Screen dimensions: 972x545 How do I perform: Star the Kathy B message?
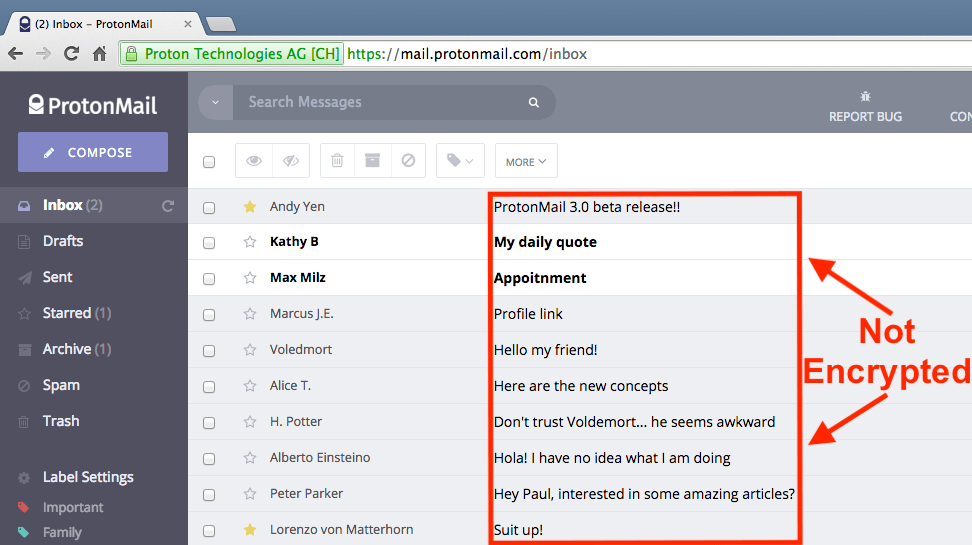(250, 242)
